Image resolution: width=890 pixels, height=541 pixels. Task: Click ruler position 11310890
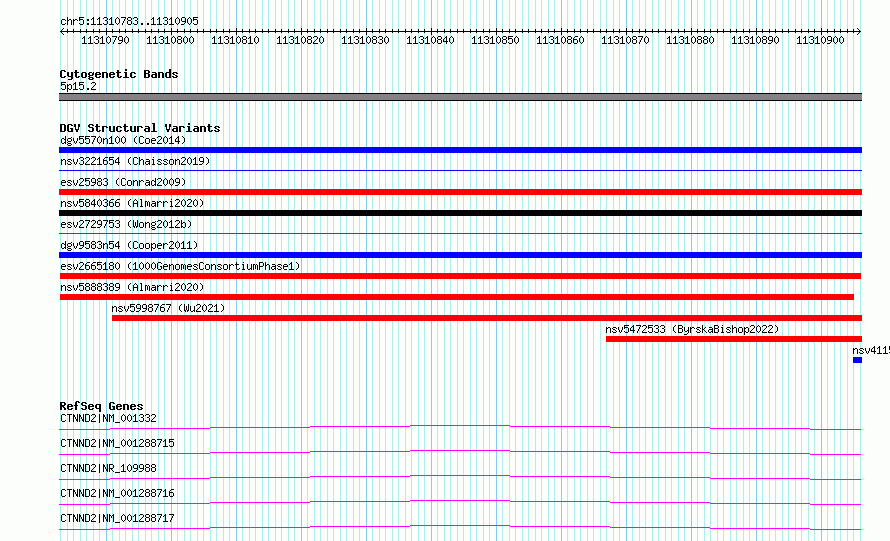coord(755,40)
